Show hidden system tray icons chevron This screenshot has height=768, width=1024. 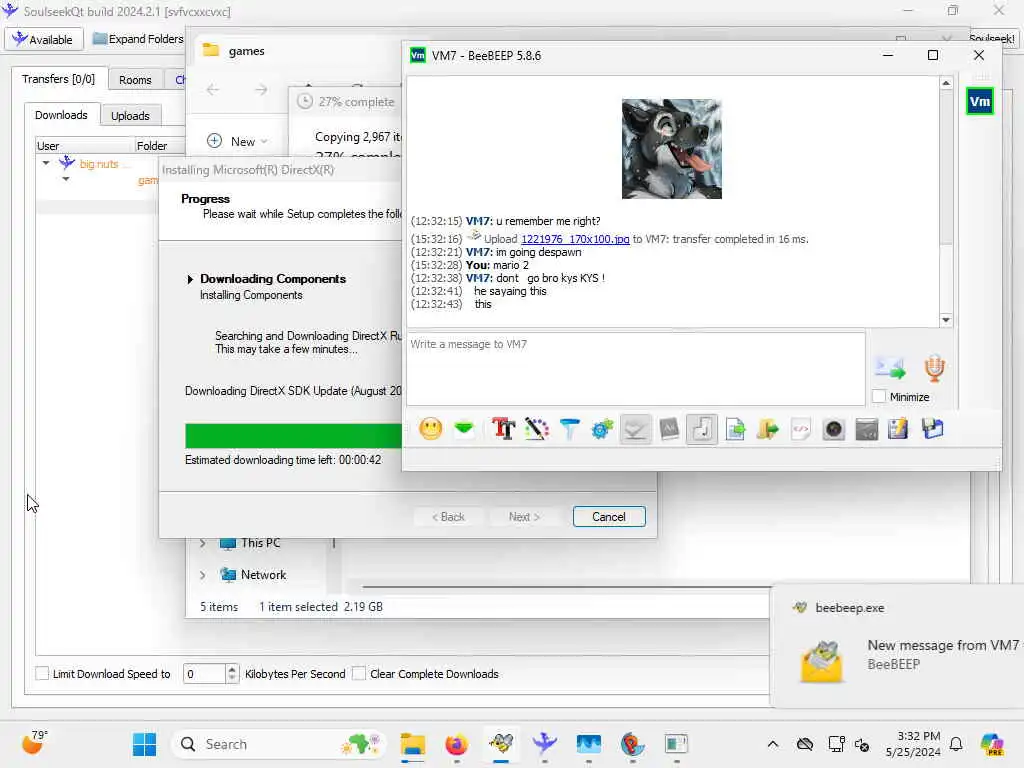[x=773, y=744]
